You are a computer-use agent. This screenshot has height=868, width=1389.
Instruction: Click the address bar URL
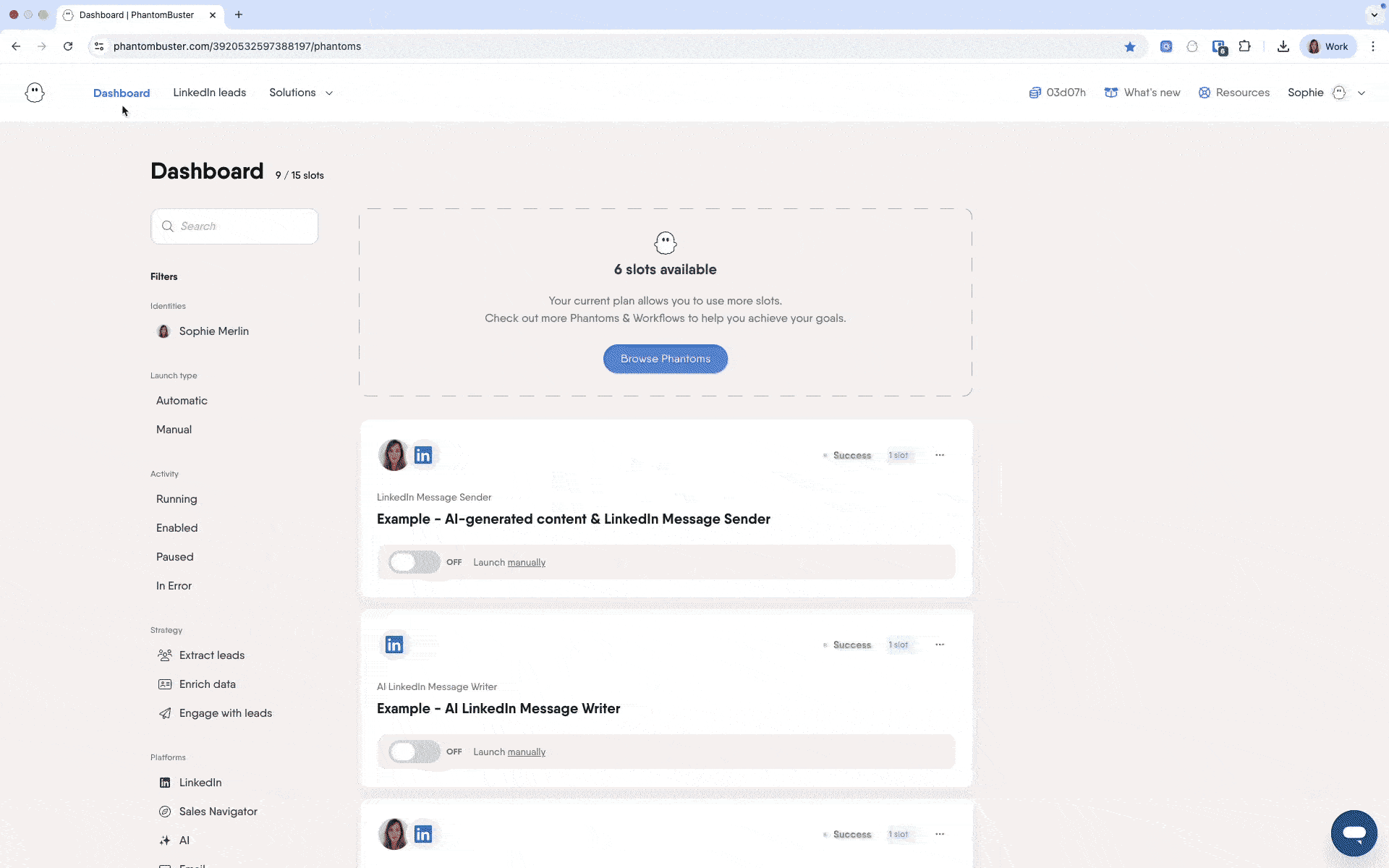pyautogui.click(x=237, y=46)
